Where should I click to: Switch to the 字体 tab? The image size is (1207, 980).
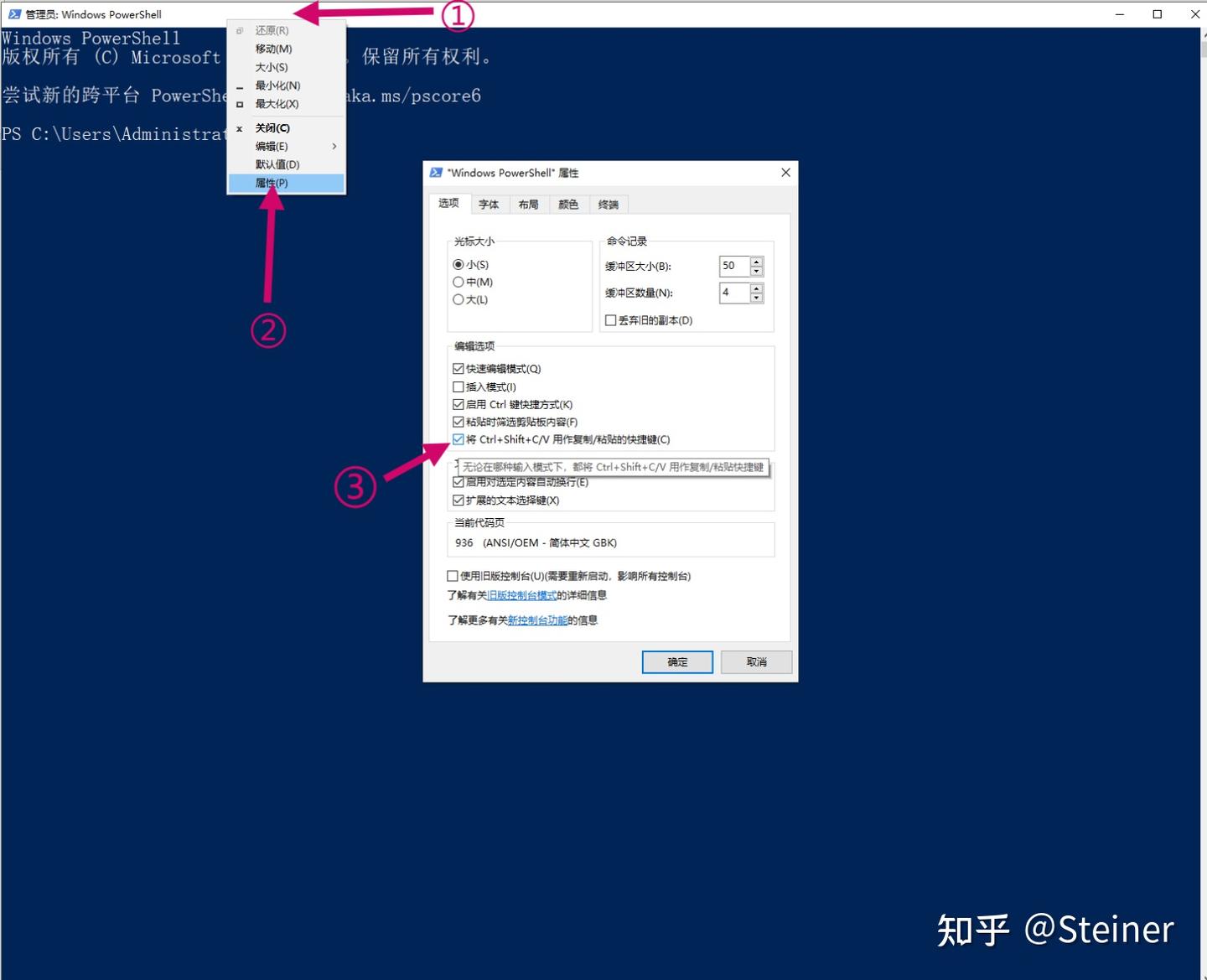[489, 204]
